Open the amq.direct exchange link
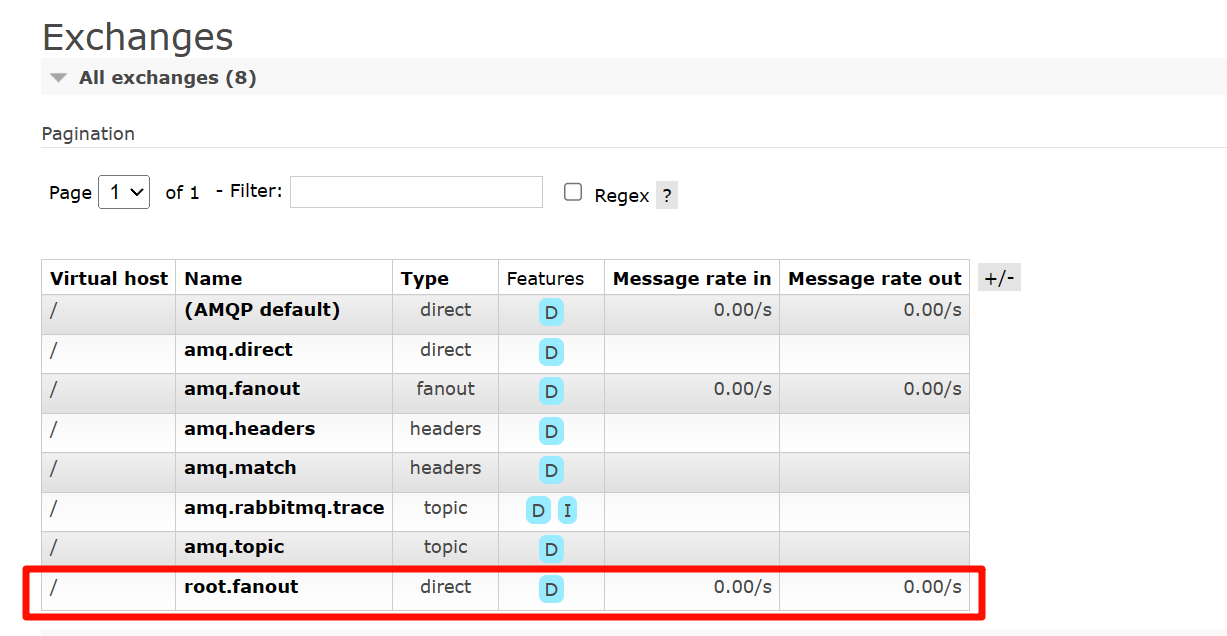 pyautogui.click(x=238, y=350)
